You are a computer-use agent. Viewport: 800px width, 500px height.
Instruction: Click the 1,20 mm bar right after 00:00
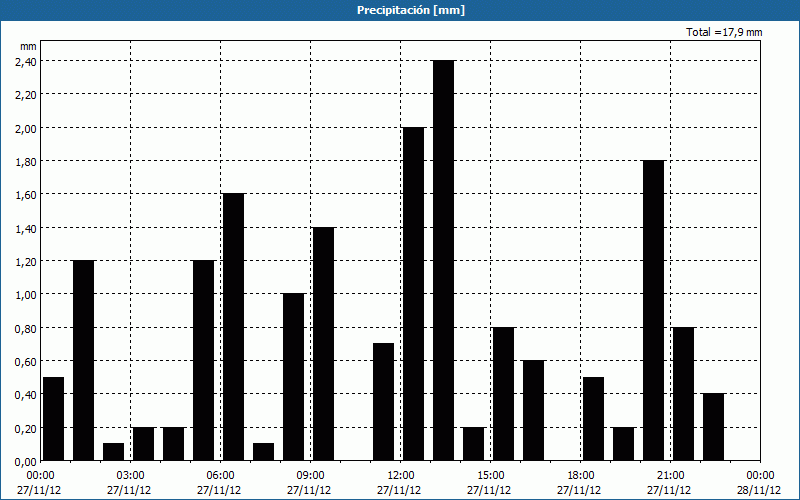pyautogui.click(x=84, y=361)
